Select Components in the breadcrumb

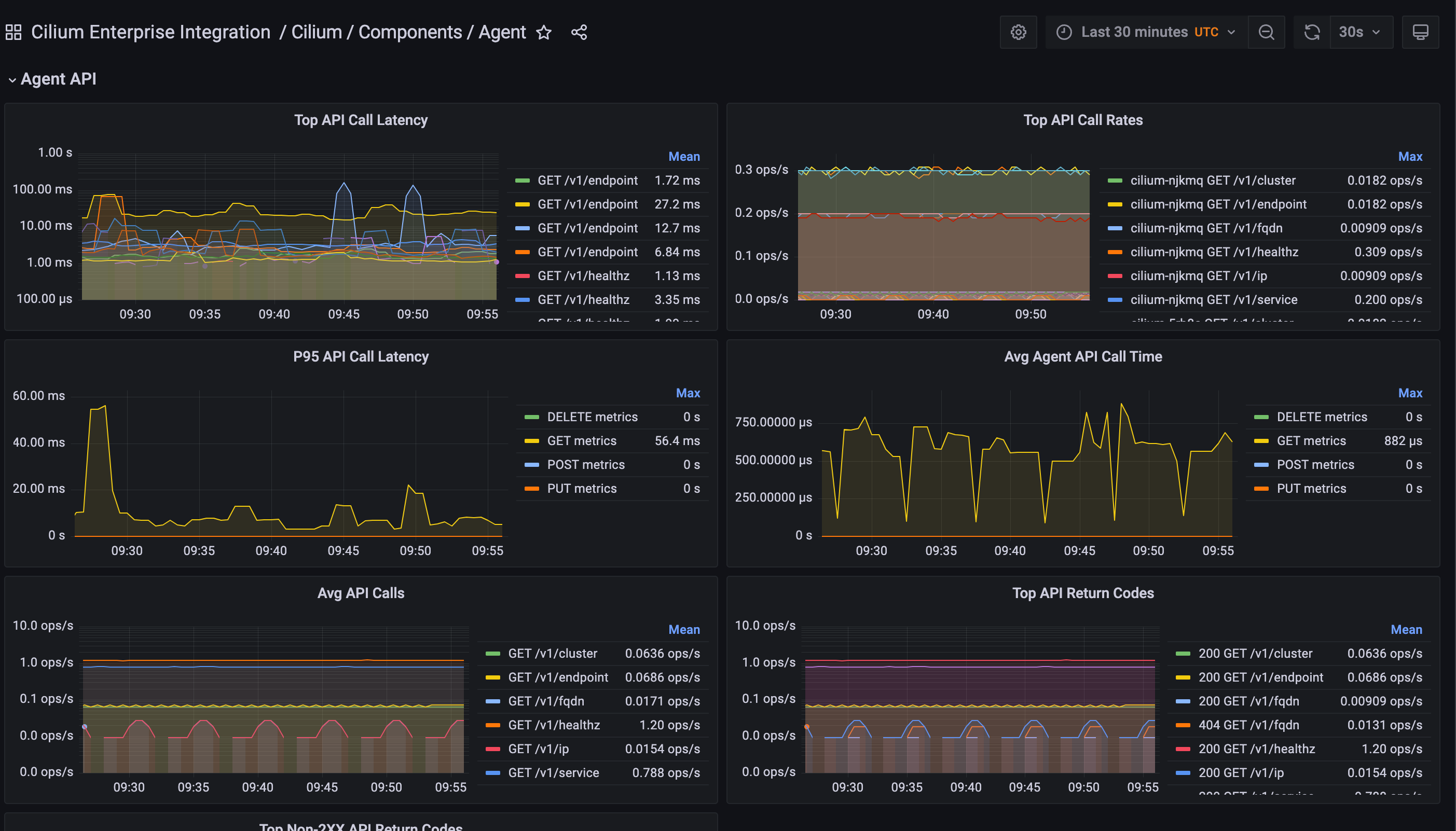pyautogui.click(x=410, y=32)
